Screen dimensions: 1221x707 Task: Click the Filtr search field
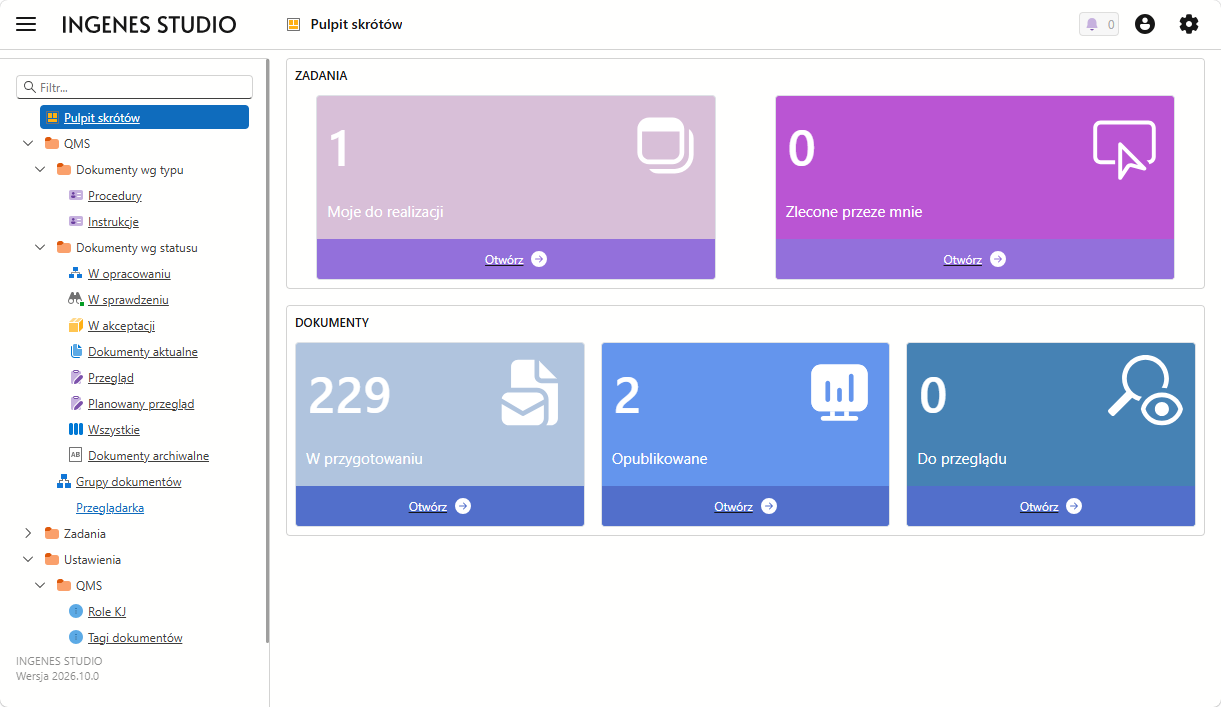point(135,87)
